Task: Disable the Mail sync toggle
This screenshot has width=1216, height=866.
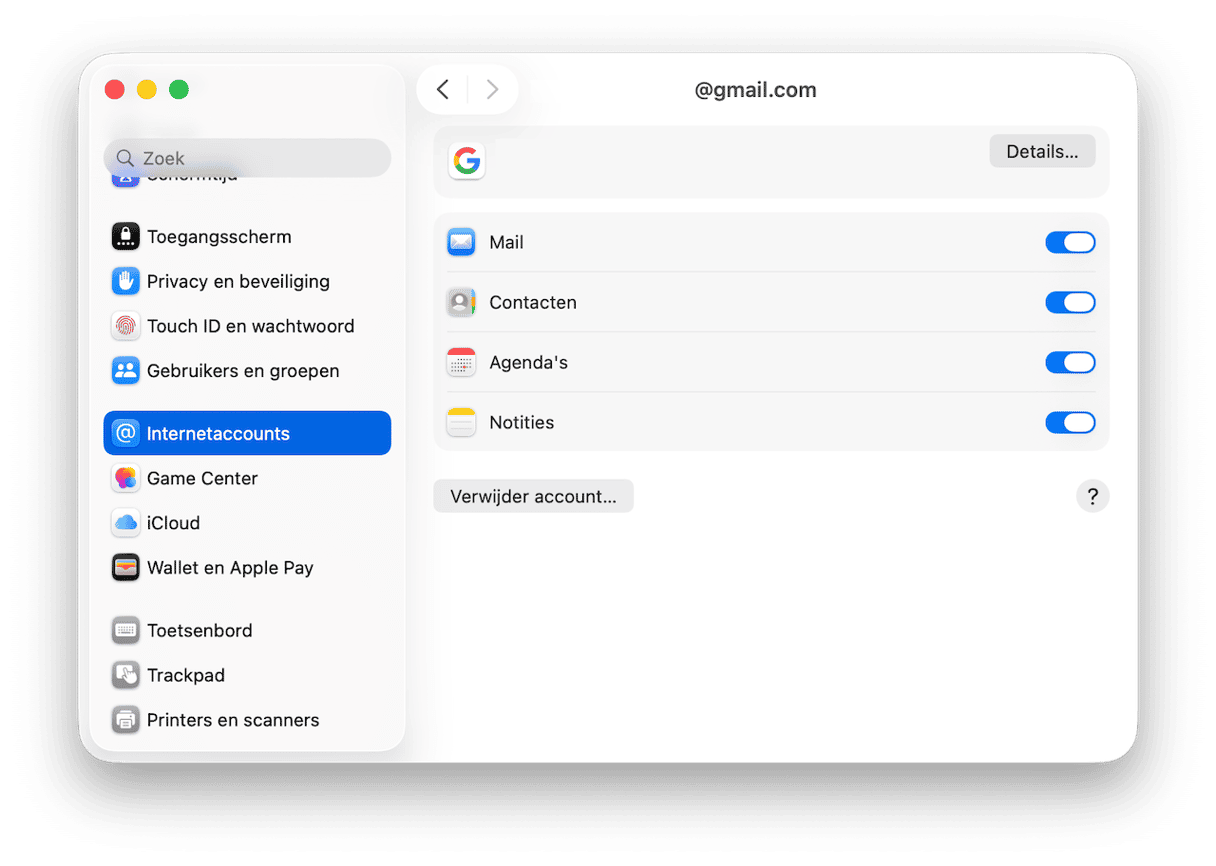Action: [1070, 242]
